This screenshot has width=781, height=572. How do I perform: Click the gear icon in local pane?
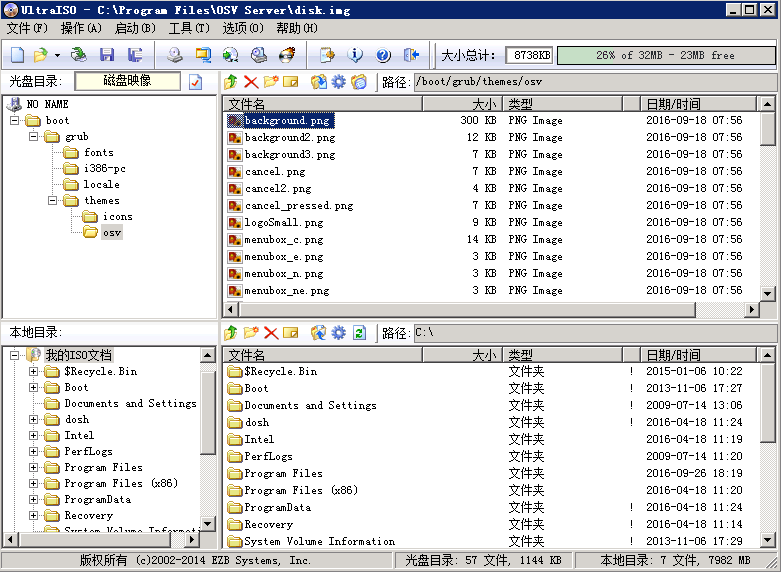tap(339, 332)
